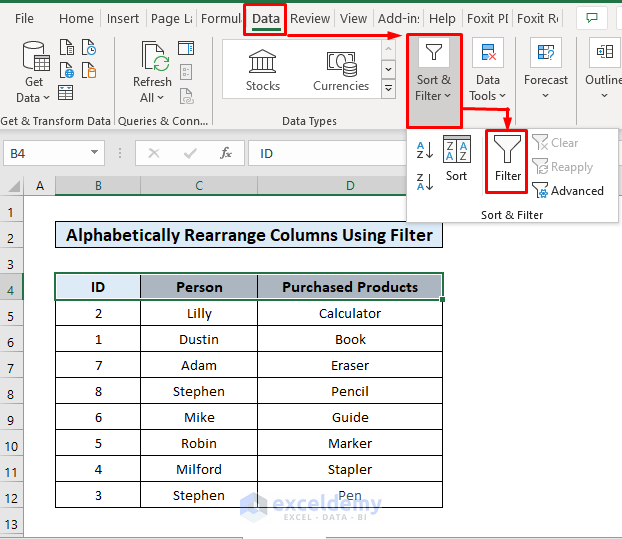Image resolution: width=622 pixels, height=539 pixels.
Task: Click the cell containing Eraser
Action: [x=350, y=365]
